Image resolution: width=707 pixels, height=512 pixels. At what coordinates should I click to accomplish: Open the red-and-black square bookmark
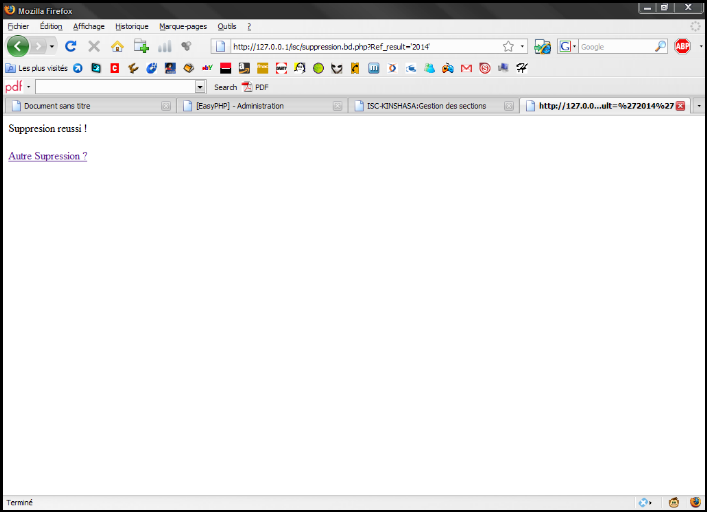pos(225,68)
